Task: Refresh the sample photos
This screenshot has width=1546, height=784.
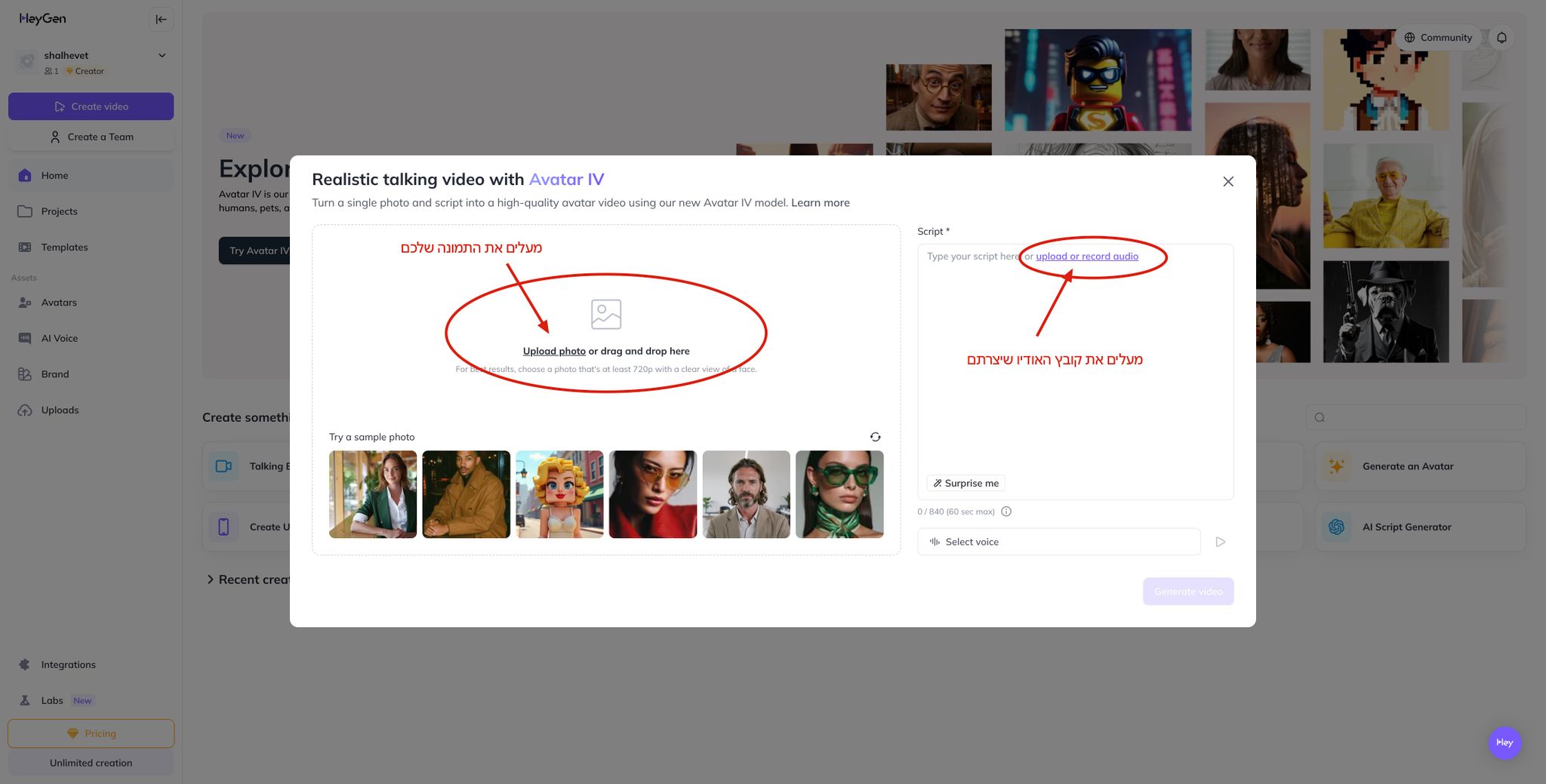Action: pos(875,437)
